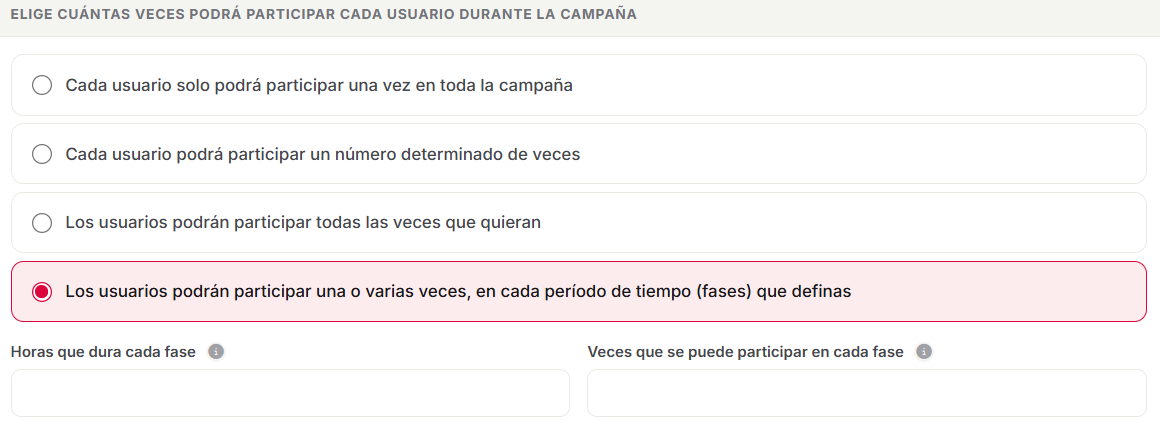The height and width of the screenshot is (434, 1160).
Task: Click 'Veces que se puede participar en cada fase' label
Action: point(746,352)
